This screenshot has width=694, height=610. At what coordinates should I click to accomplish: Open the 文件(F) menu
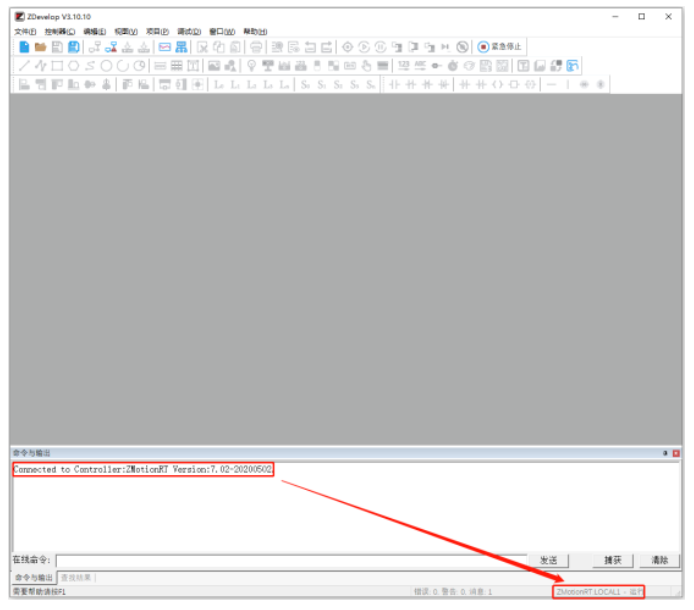pos(25,32)
